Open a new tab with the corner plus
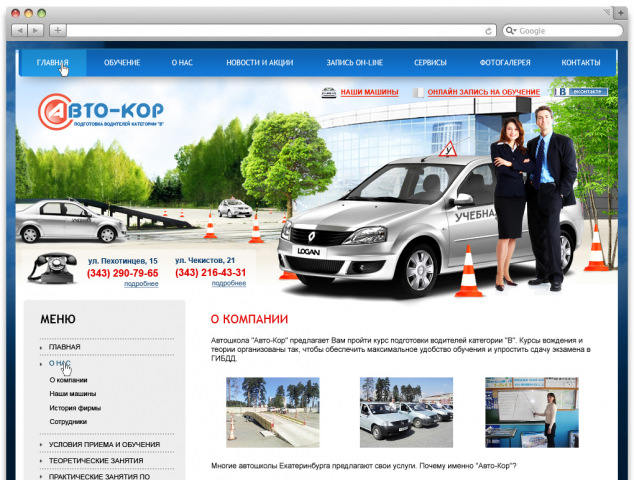 (621, 13)
